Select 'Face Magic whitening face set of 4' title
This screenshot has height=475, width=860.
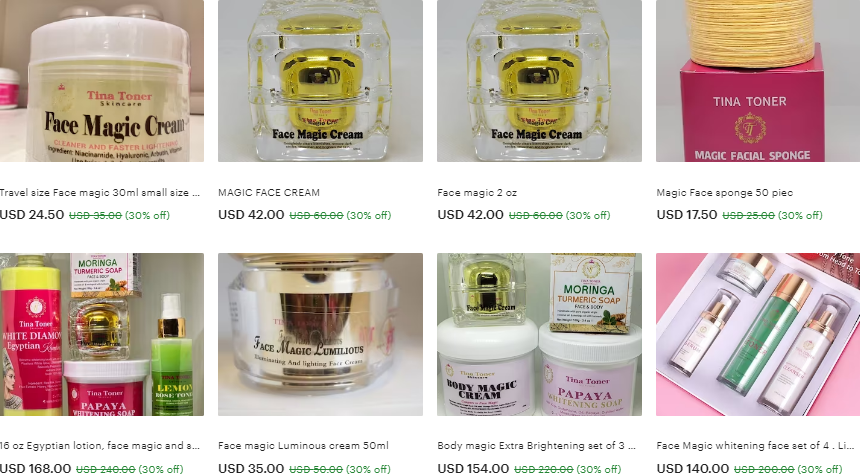(757, 445)
